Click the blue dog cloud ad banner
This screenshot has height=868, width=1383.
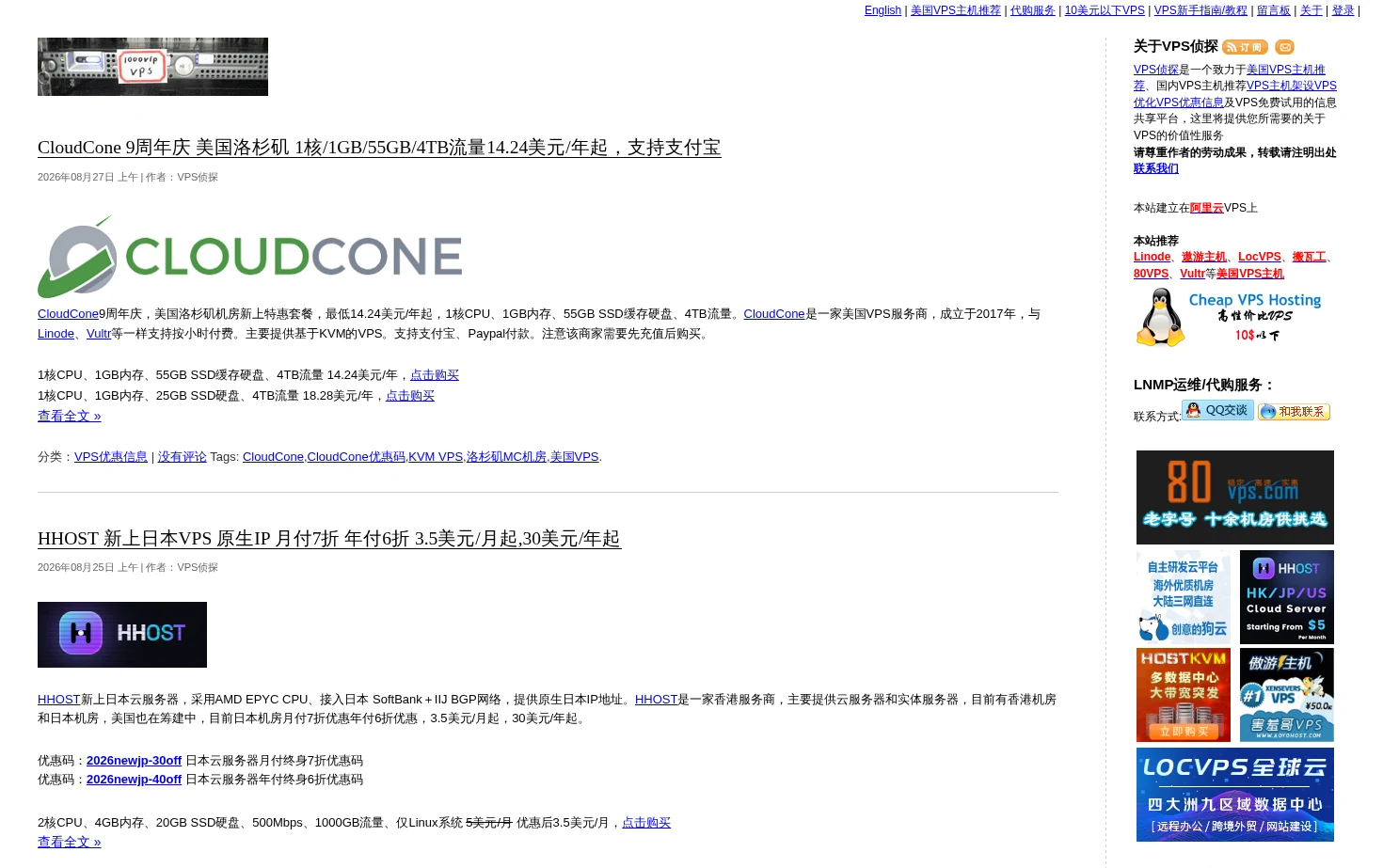tap(1184, 597)
